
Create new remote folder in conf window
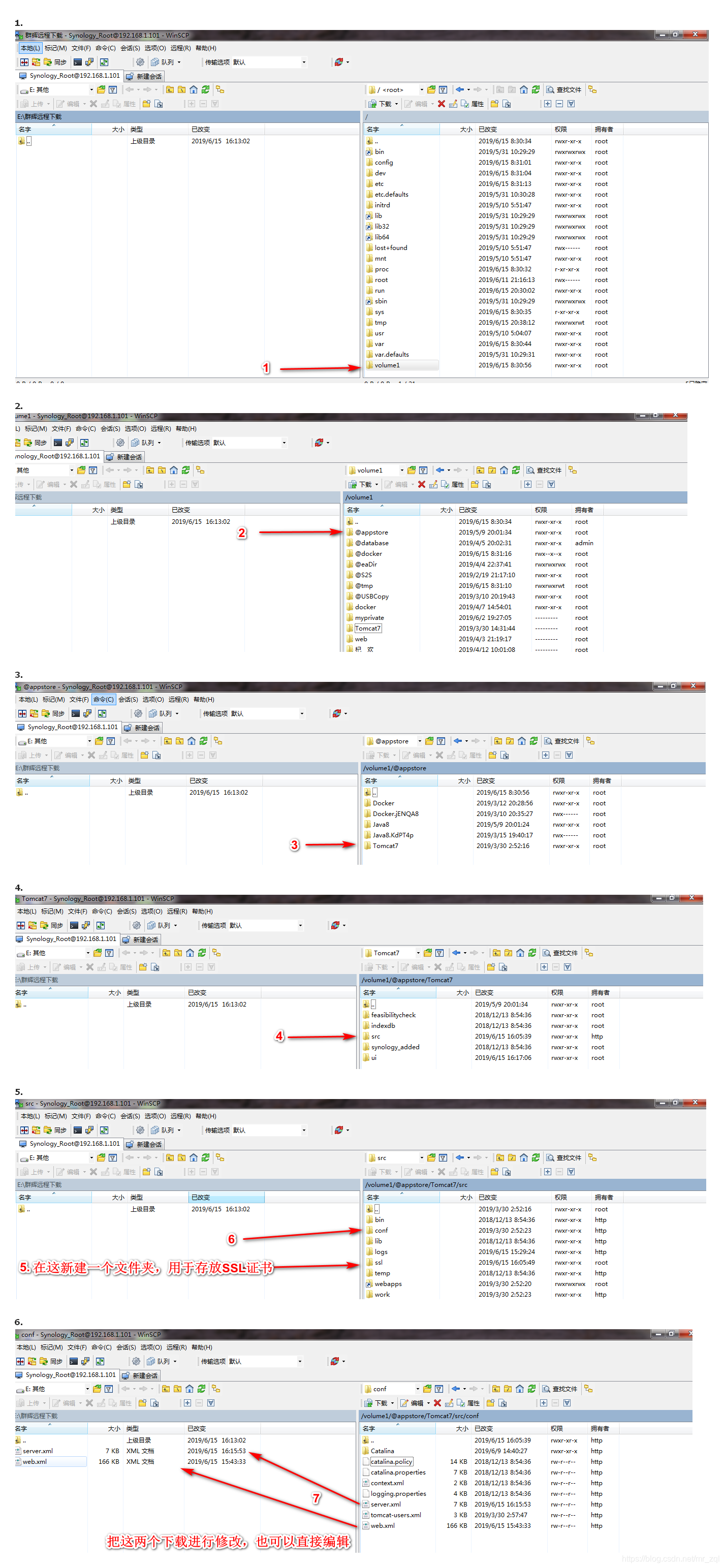tap(490, 1403)
